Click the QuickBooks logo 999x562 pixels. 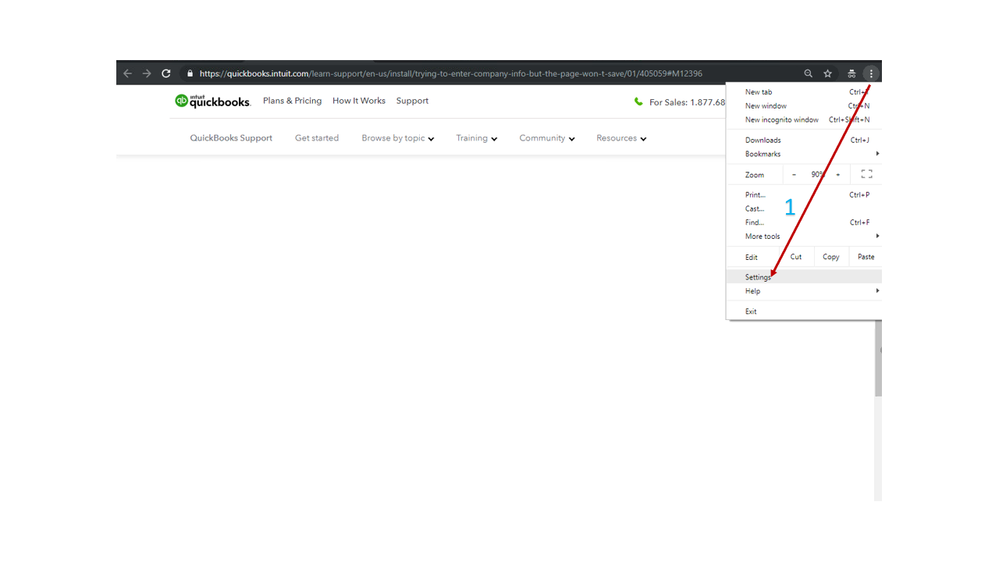click(x=213, y=101)
